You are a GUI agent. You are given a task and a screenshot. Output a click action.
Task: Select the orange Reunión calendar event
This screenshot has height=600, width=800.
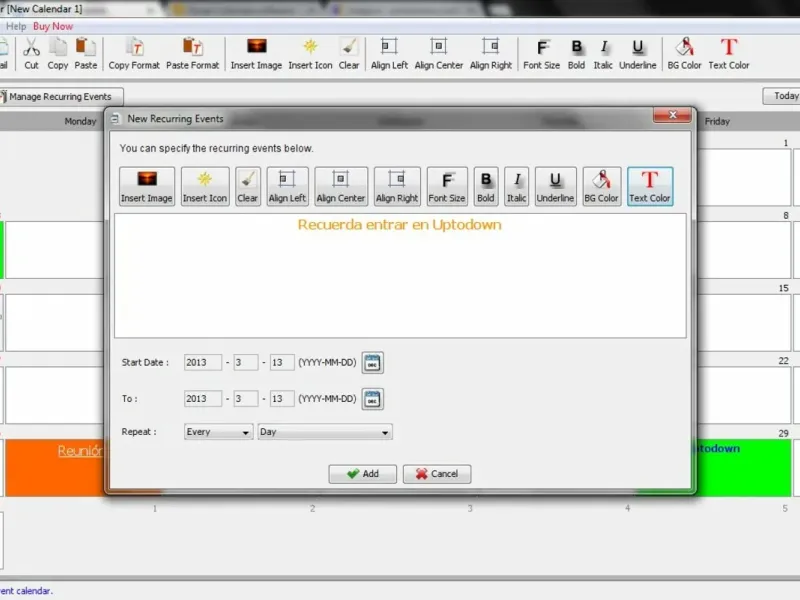point(56,467)
